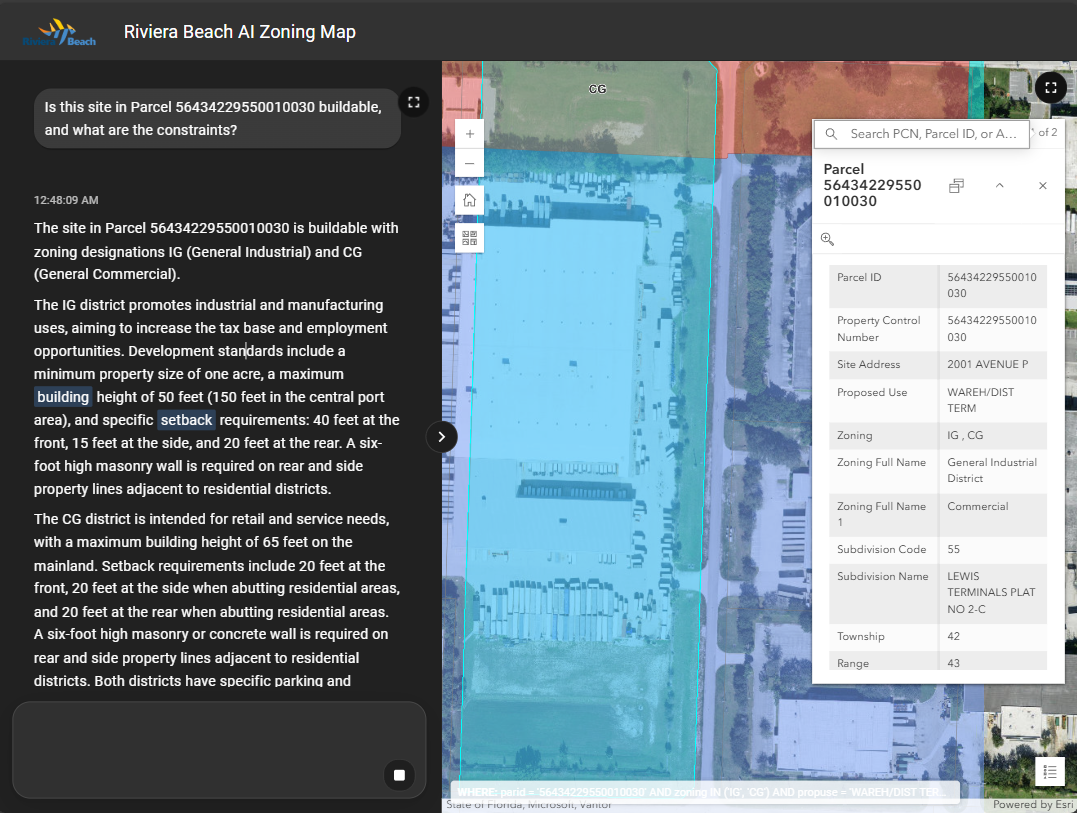Stop the AI response generation
The width and height of the screenshot is (1077, 813).
(399, 775)
